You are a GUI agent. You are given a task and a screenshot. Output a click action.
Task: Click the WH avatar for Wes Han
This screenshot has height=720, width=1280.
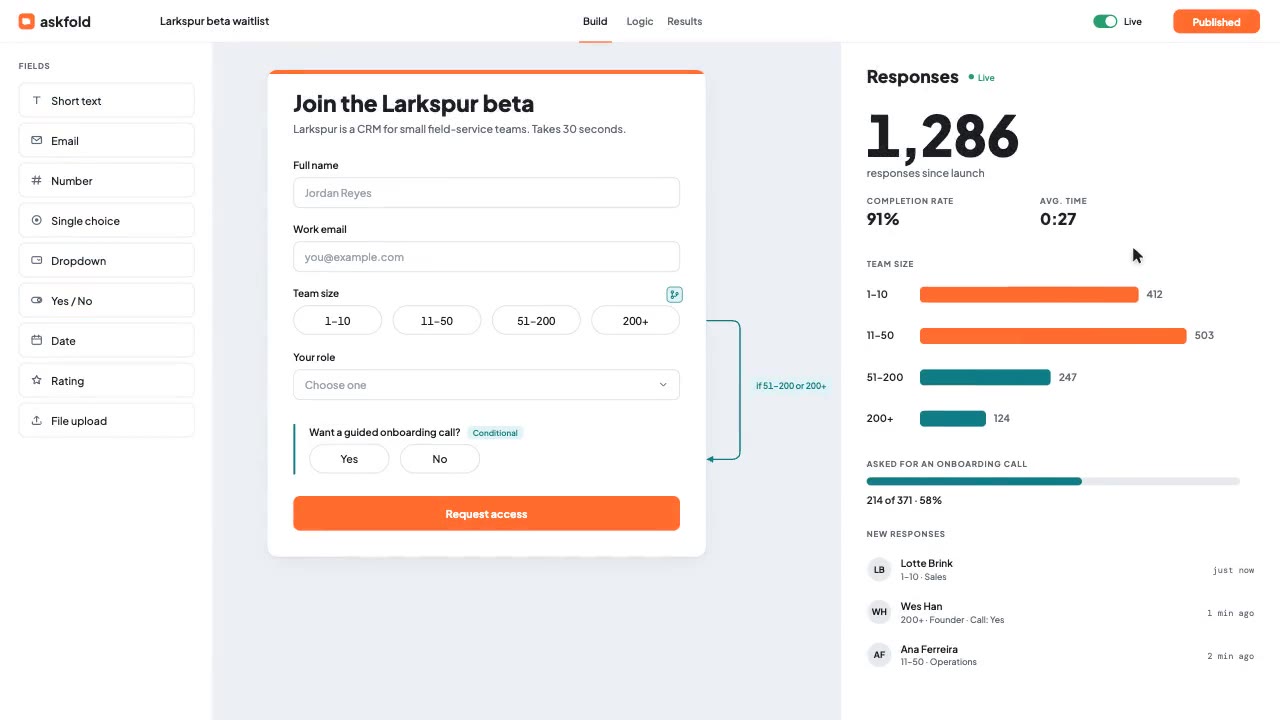click(879, 612)
